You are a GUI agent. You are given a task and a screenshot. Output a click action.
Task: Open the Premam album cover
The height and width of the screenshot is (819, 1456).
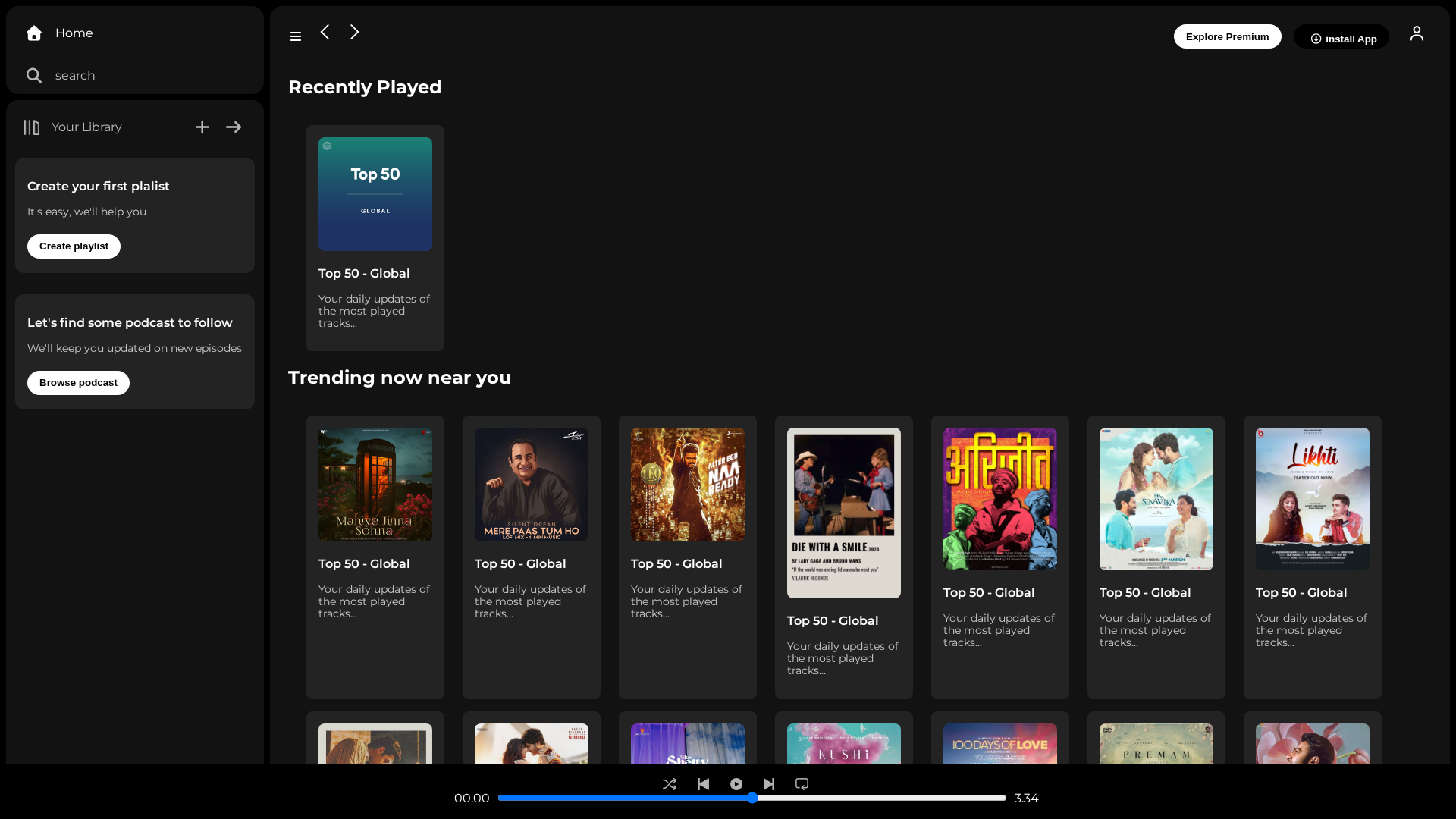click(x=1156, y=744)
